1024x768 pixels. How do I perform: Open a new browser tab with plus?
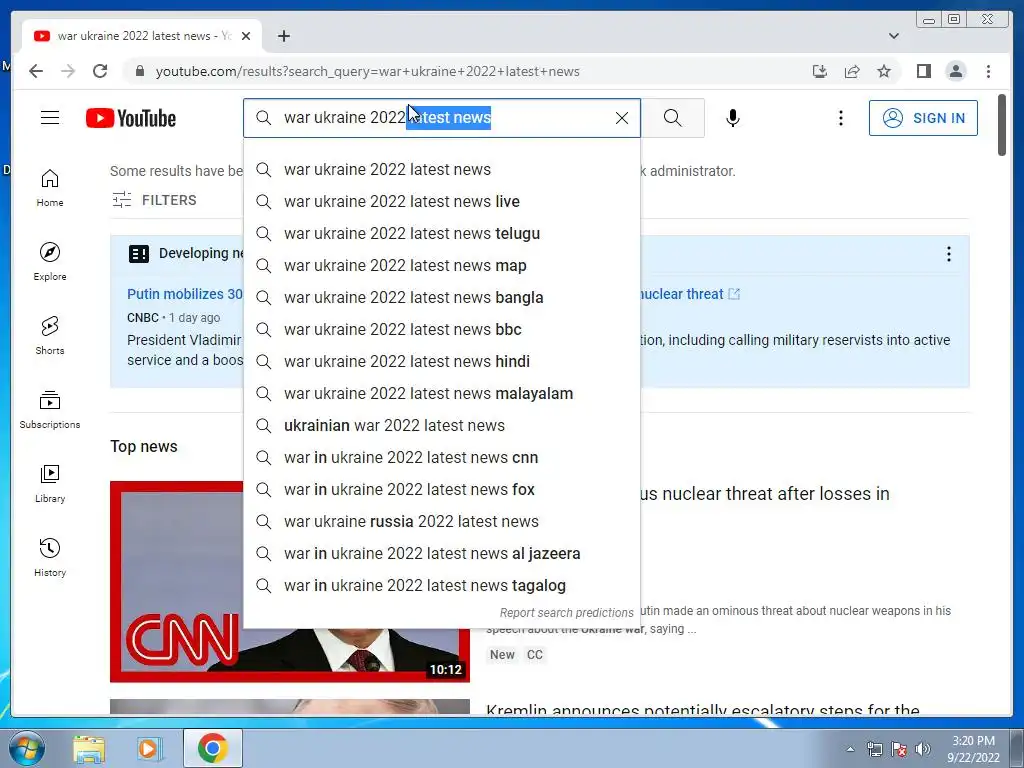283,36
